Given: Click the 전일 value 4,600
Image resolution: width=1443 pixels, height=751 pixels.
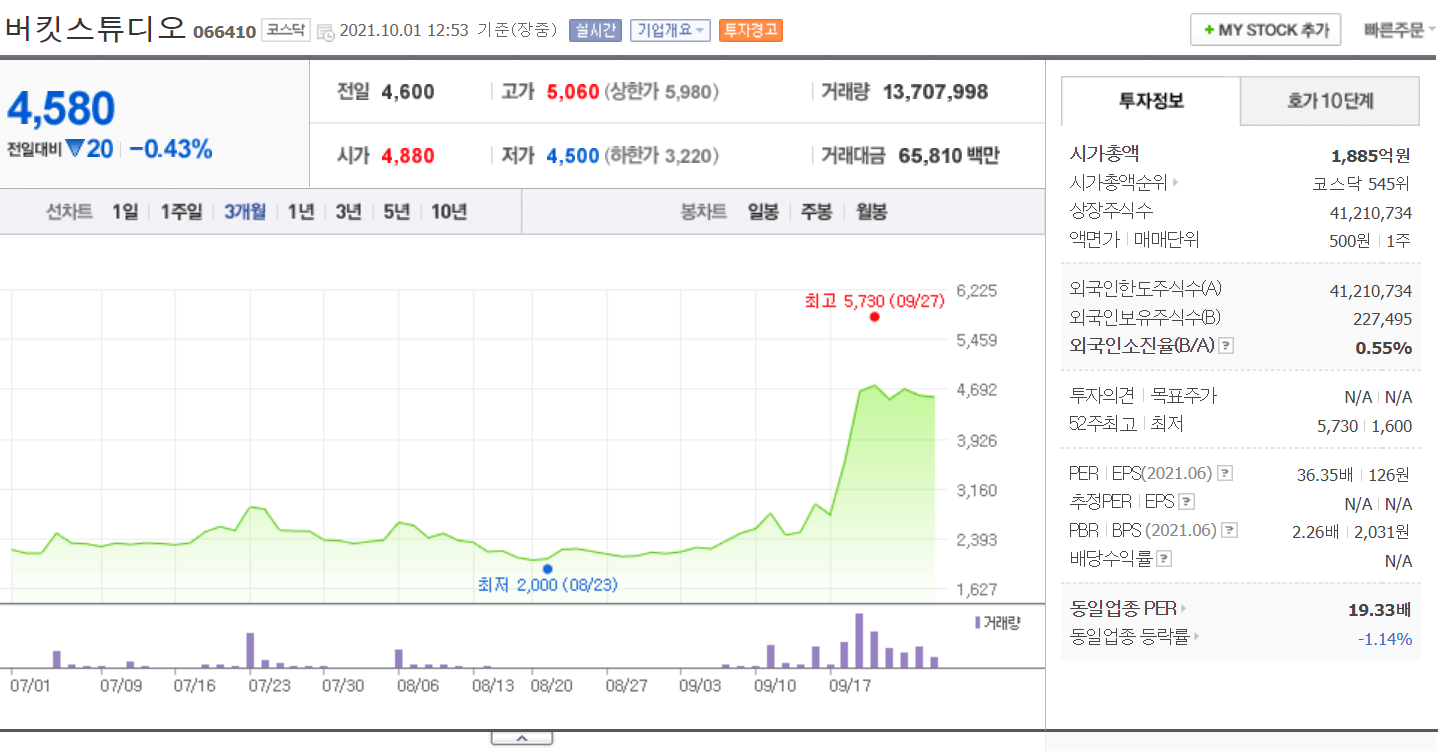Looking at the screenshot, I should (408, 92).
